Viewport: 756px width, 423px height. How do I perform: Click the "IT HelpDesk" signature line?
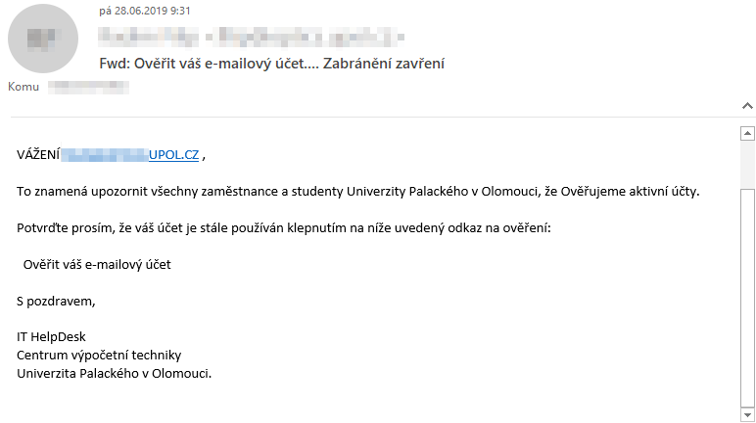tap(51, 337)
